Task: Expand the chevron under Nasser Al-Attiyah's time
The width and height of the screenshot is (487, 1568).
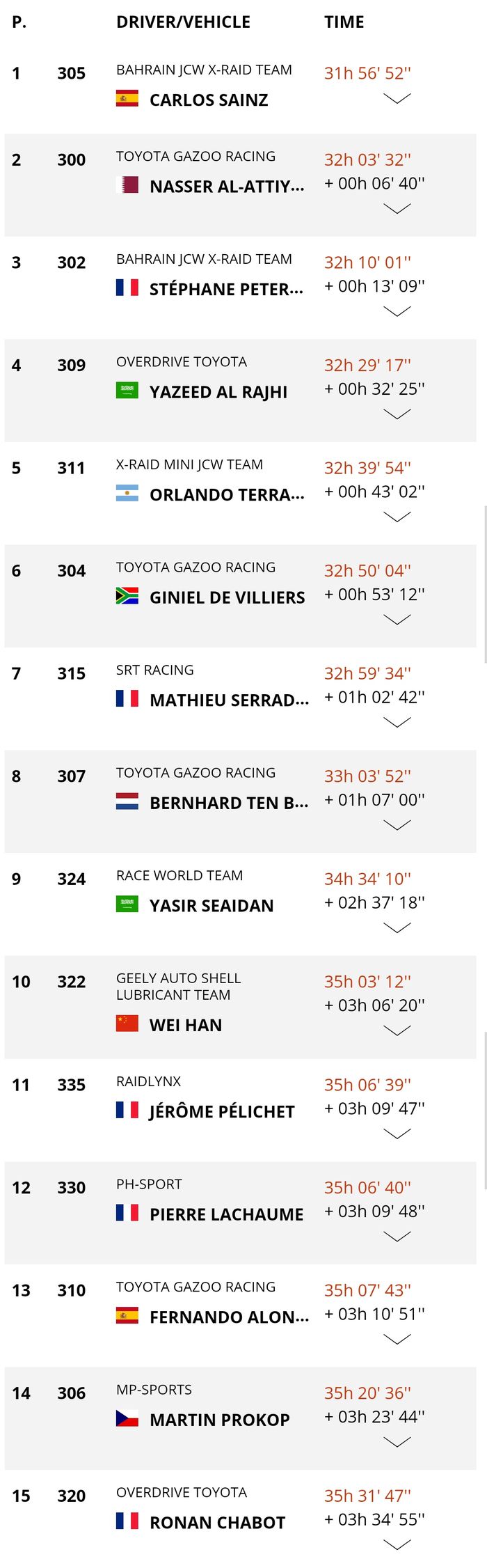Action: pyautogui.click(x=397, y=207)
